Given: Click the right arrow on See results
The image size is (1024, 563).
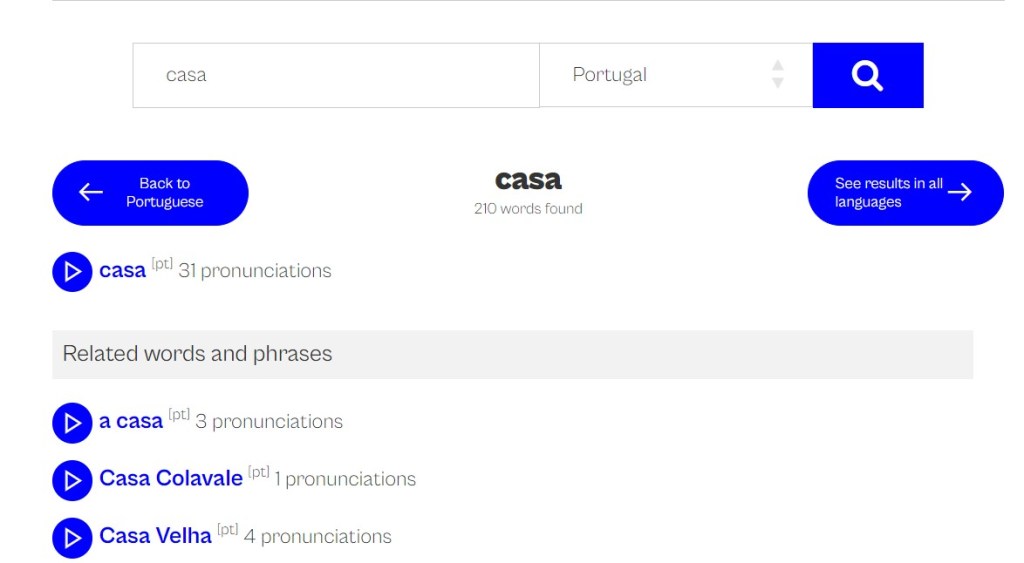Looking at the screenshot, I should coord(960,193).
